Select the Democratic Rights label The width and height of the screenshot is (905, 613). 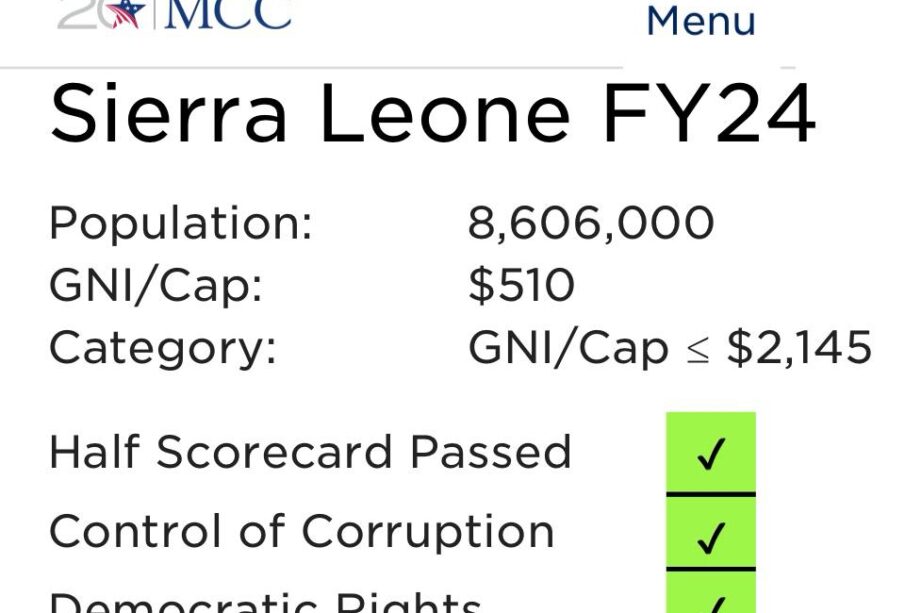(265, 602)
